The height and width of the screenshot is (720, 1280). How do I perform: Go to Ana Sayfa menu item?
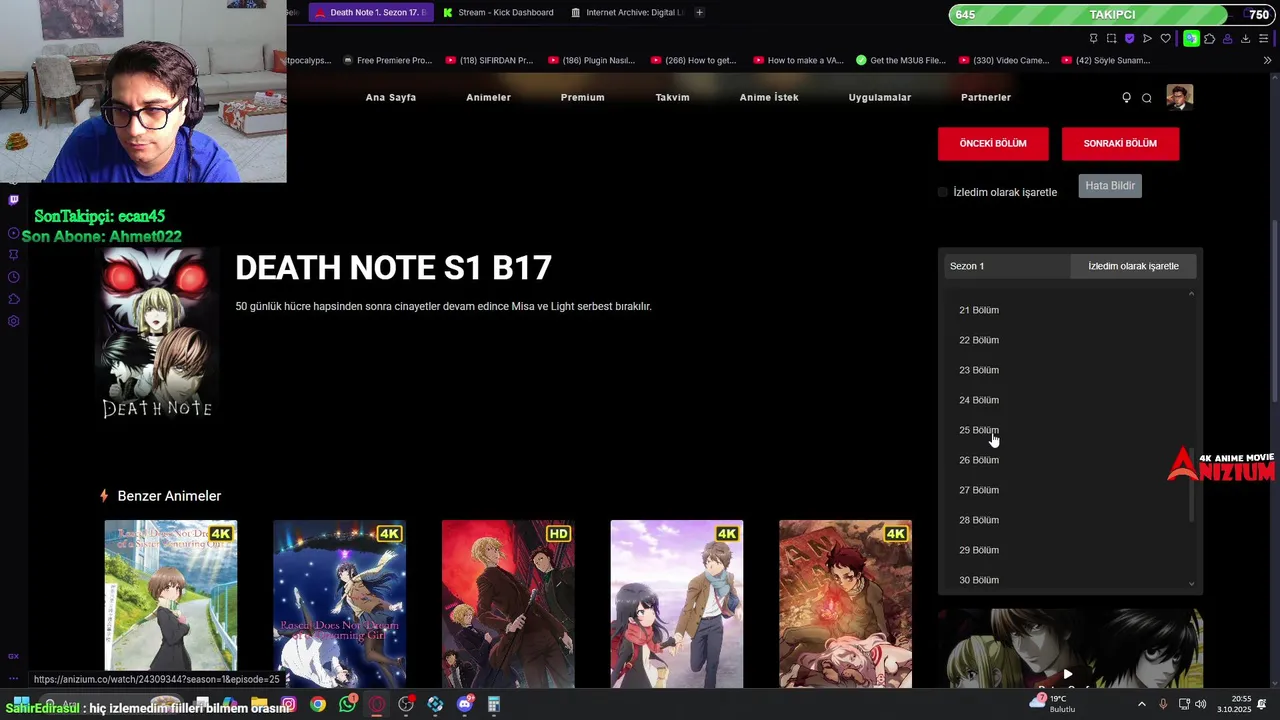391,97
